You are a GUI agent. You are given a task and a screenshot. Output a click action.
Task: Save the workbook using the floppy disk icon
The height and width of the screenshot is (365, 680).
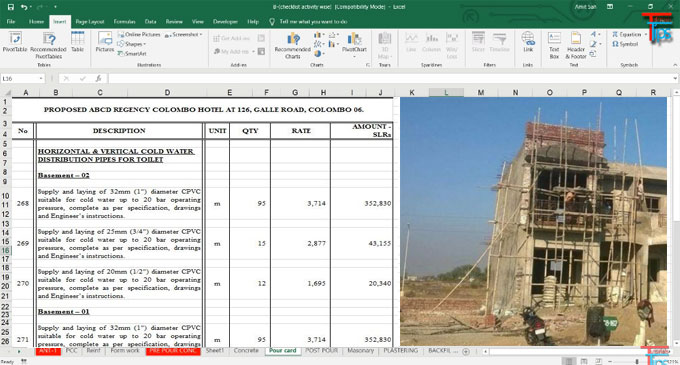click(x=11, y=7)
